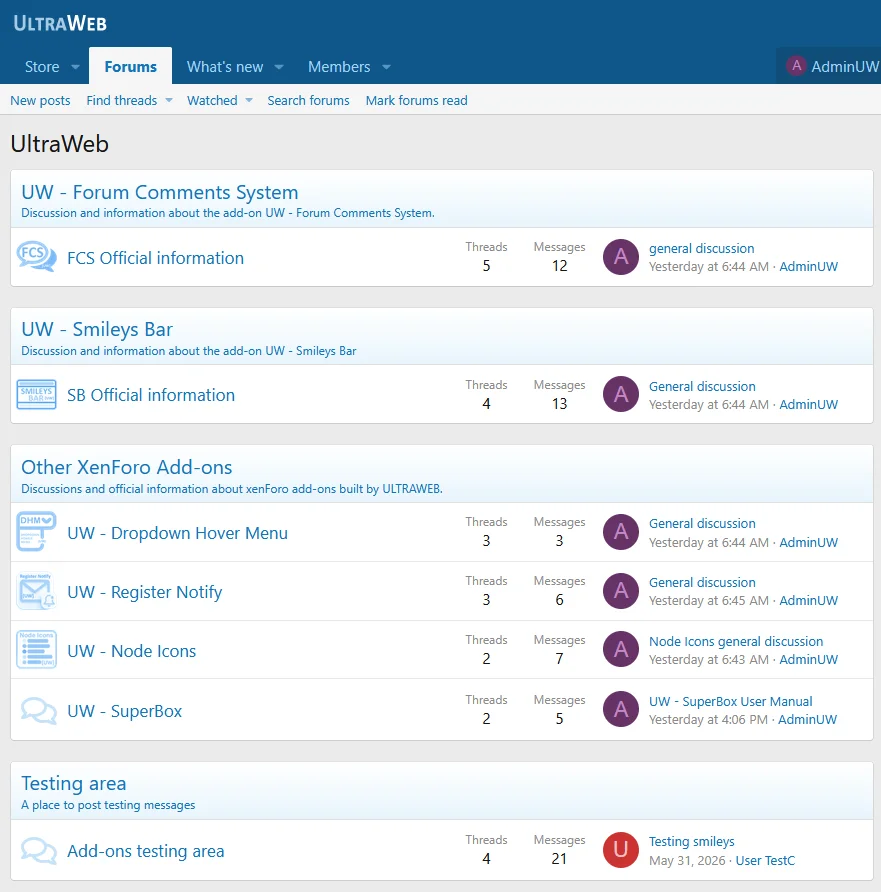Open the UW - Dropdown Hover Menu forum
Screen dimensions: 881x892
coord(177,533)
